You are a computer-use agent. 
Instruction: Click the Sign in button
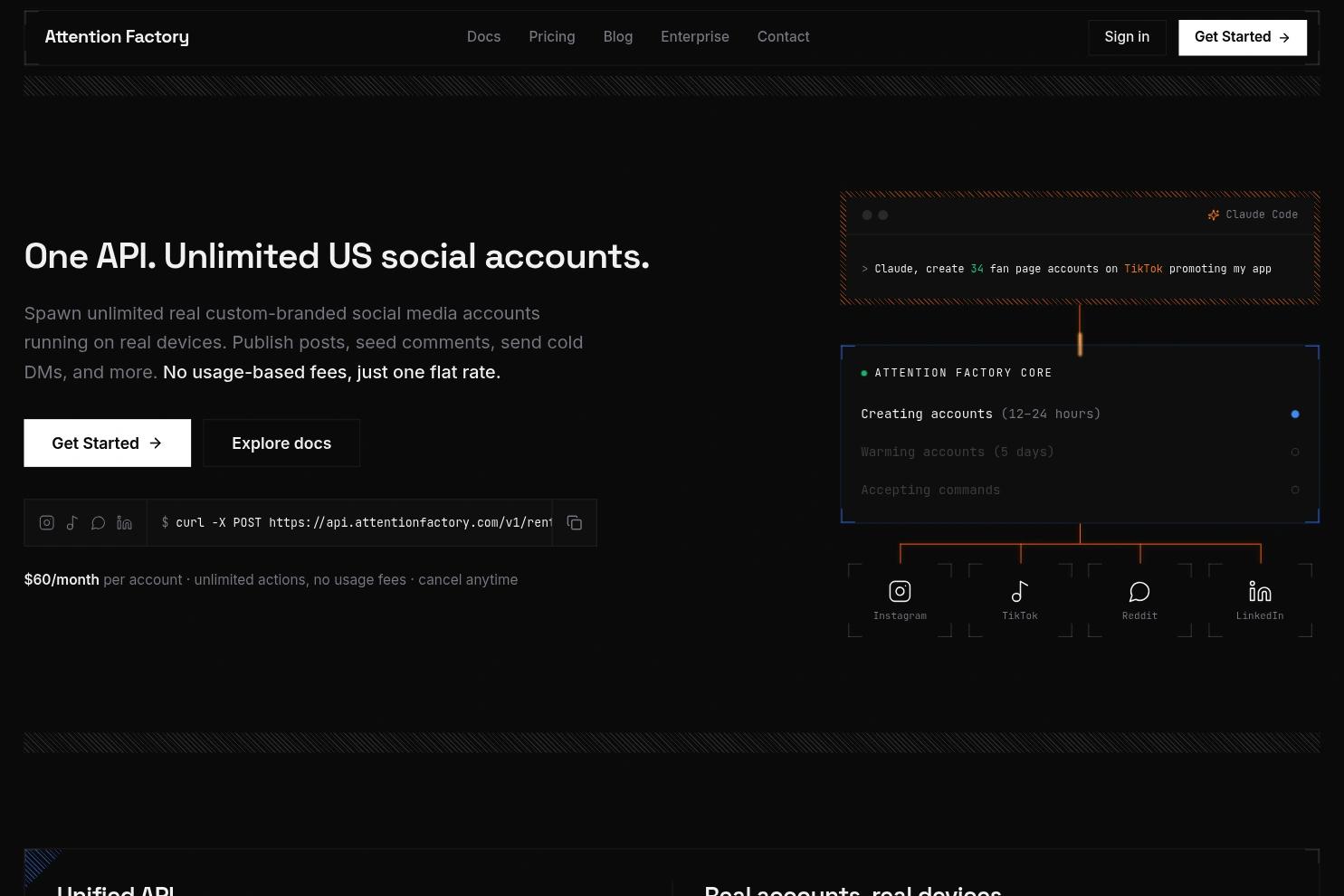[1127, 37]
